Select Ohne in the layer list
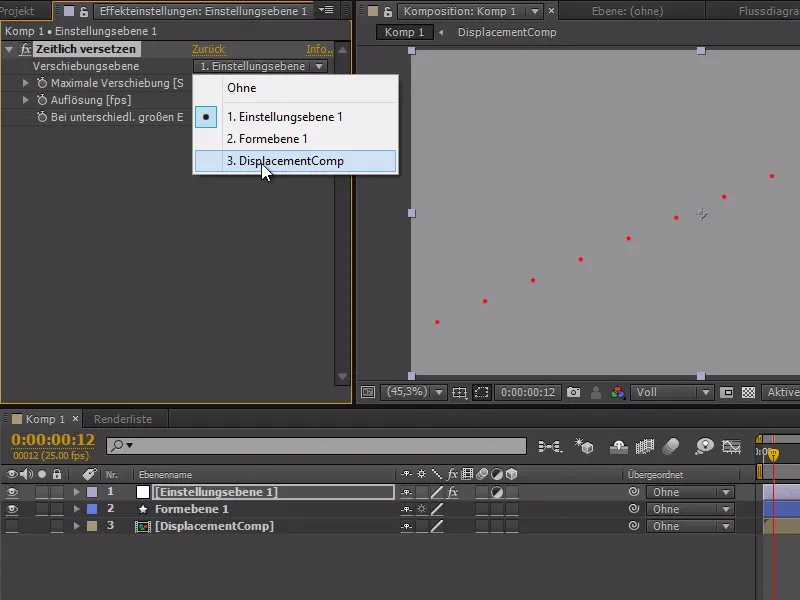This screenshot has height=600, width=800. point(295,88)
